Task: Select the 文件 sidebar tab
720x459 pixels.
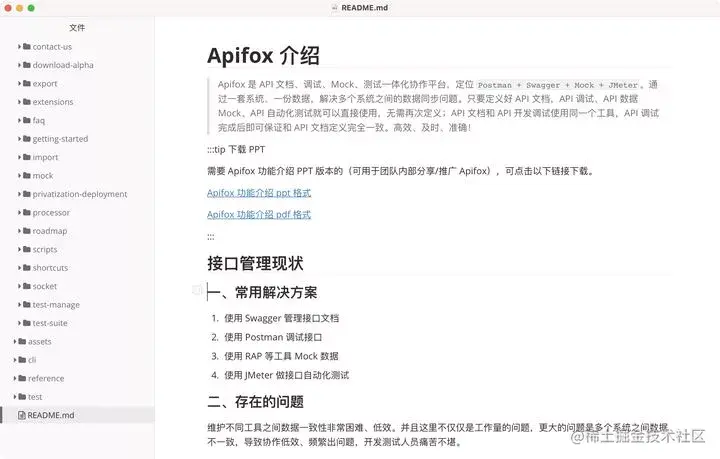Action: pyautogui.click(x=77, y=28)
